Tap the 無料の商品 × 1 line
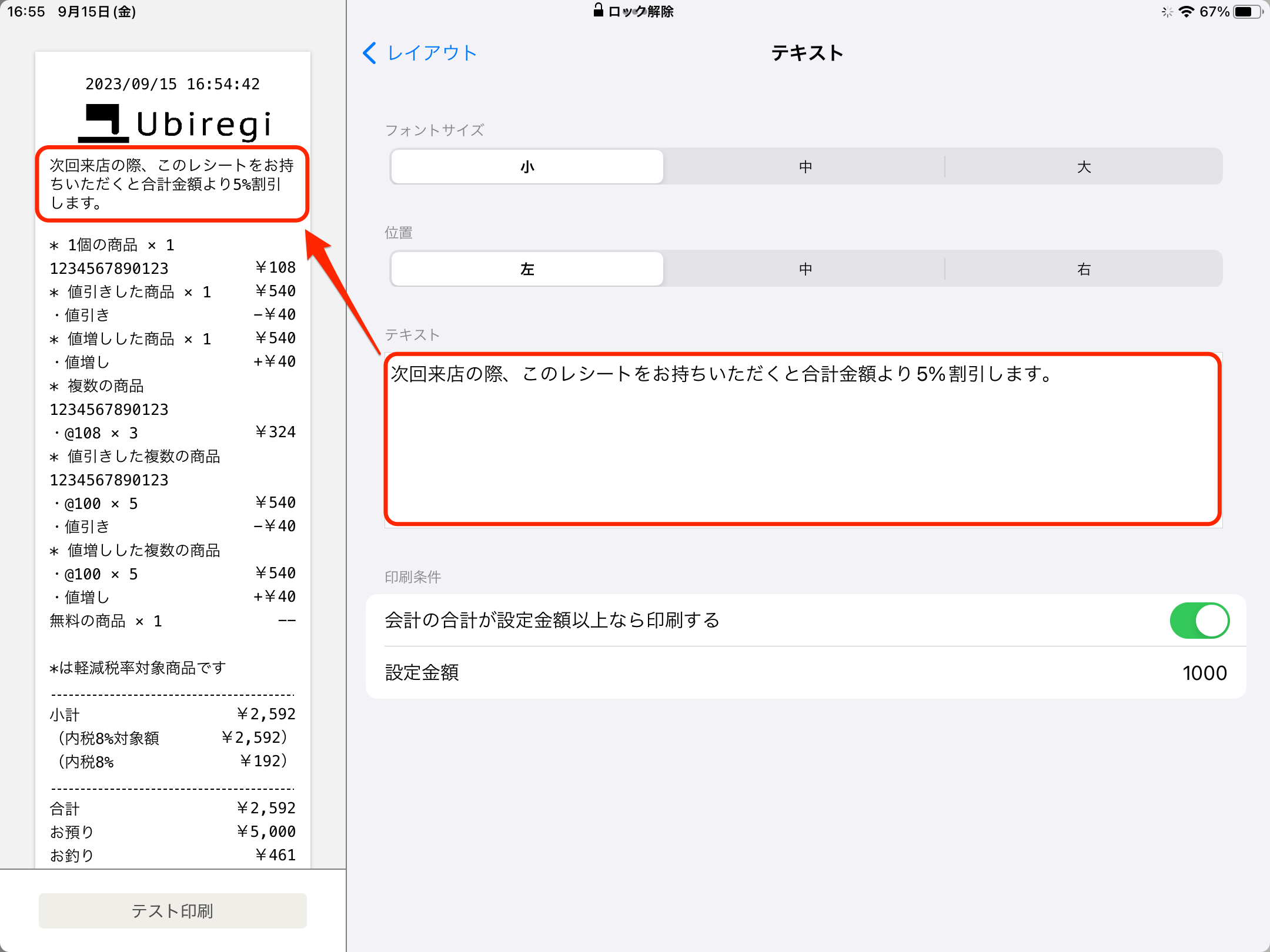 click(173, 621)
